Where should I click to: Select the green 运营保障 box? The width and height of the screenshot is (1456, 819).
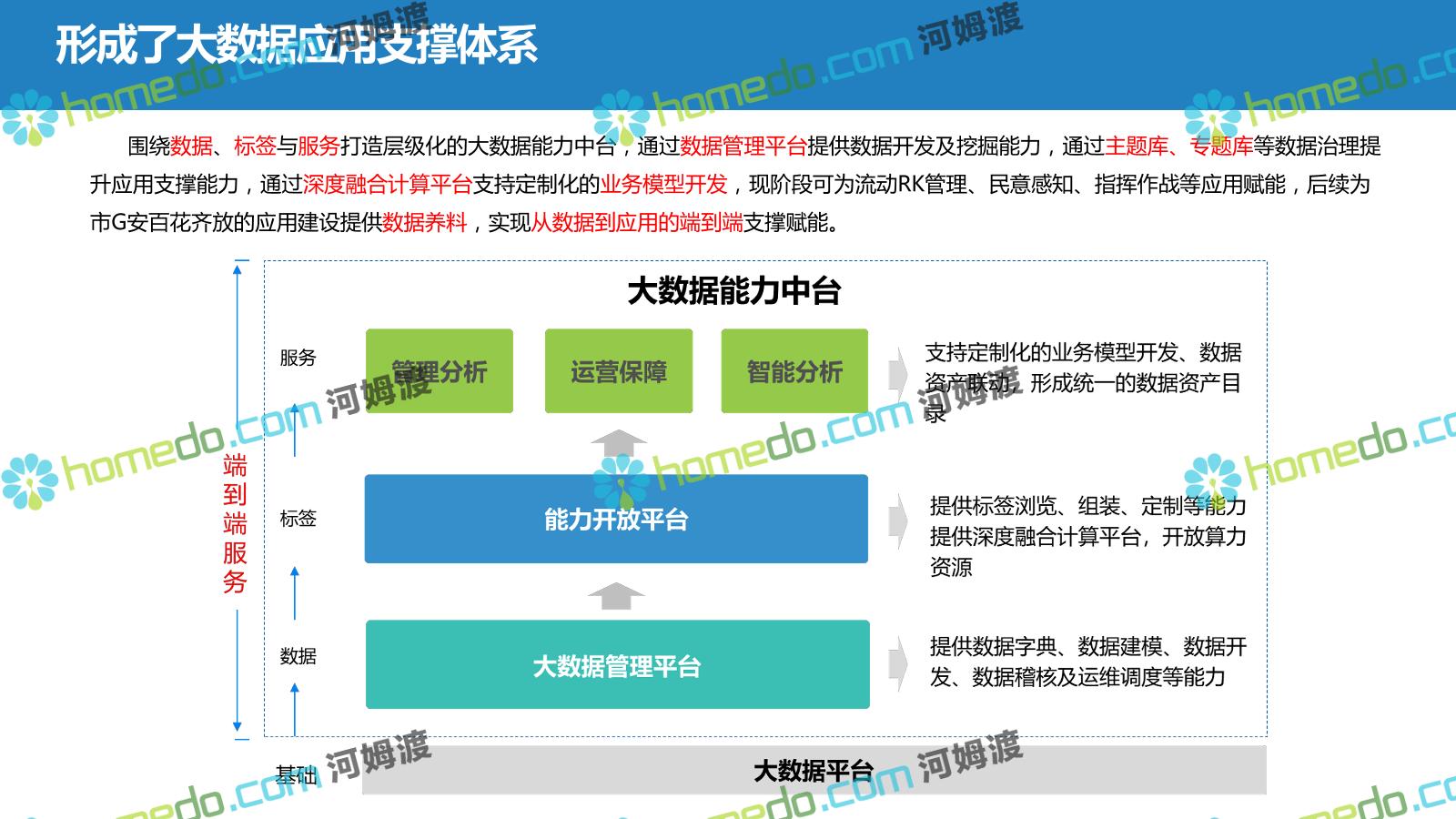pyautogui.click(x=619, y=371)
